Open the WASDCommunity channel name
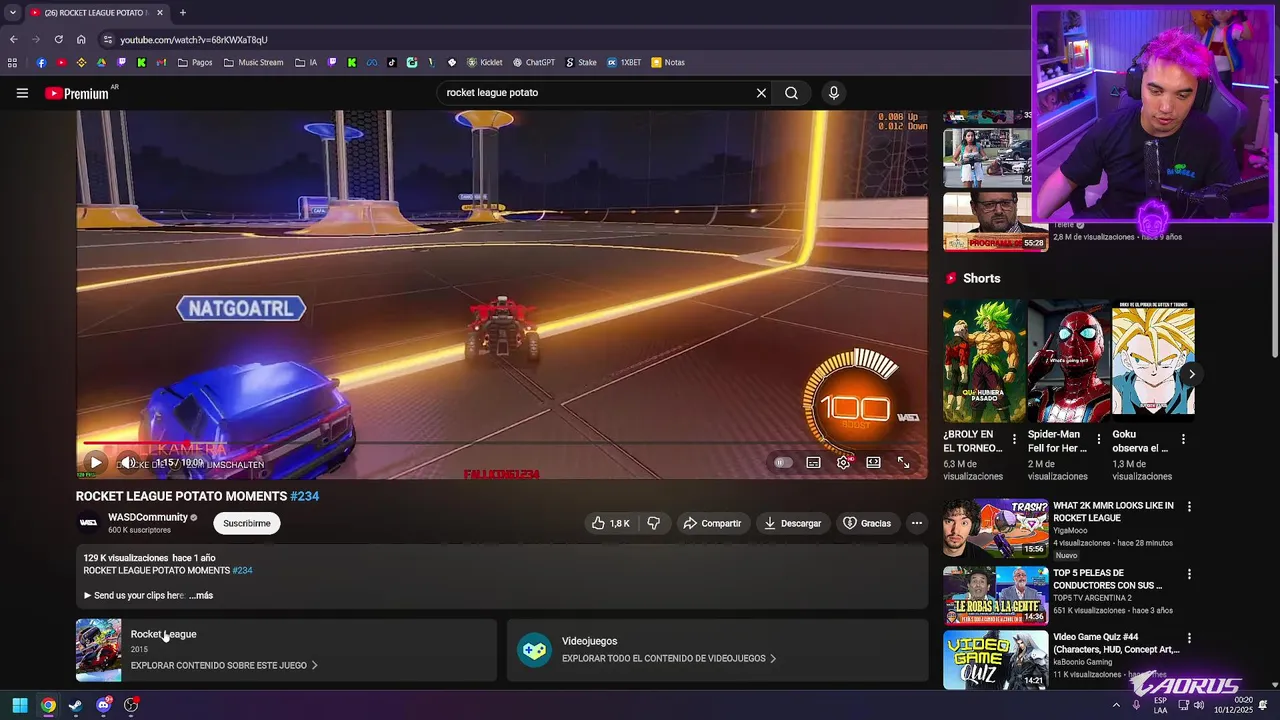The image size is (1280, 720). [148, 517]
